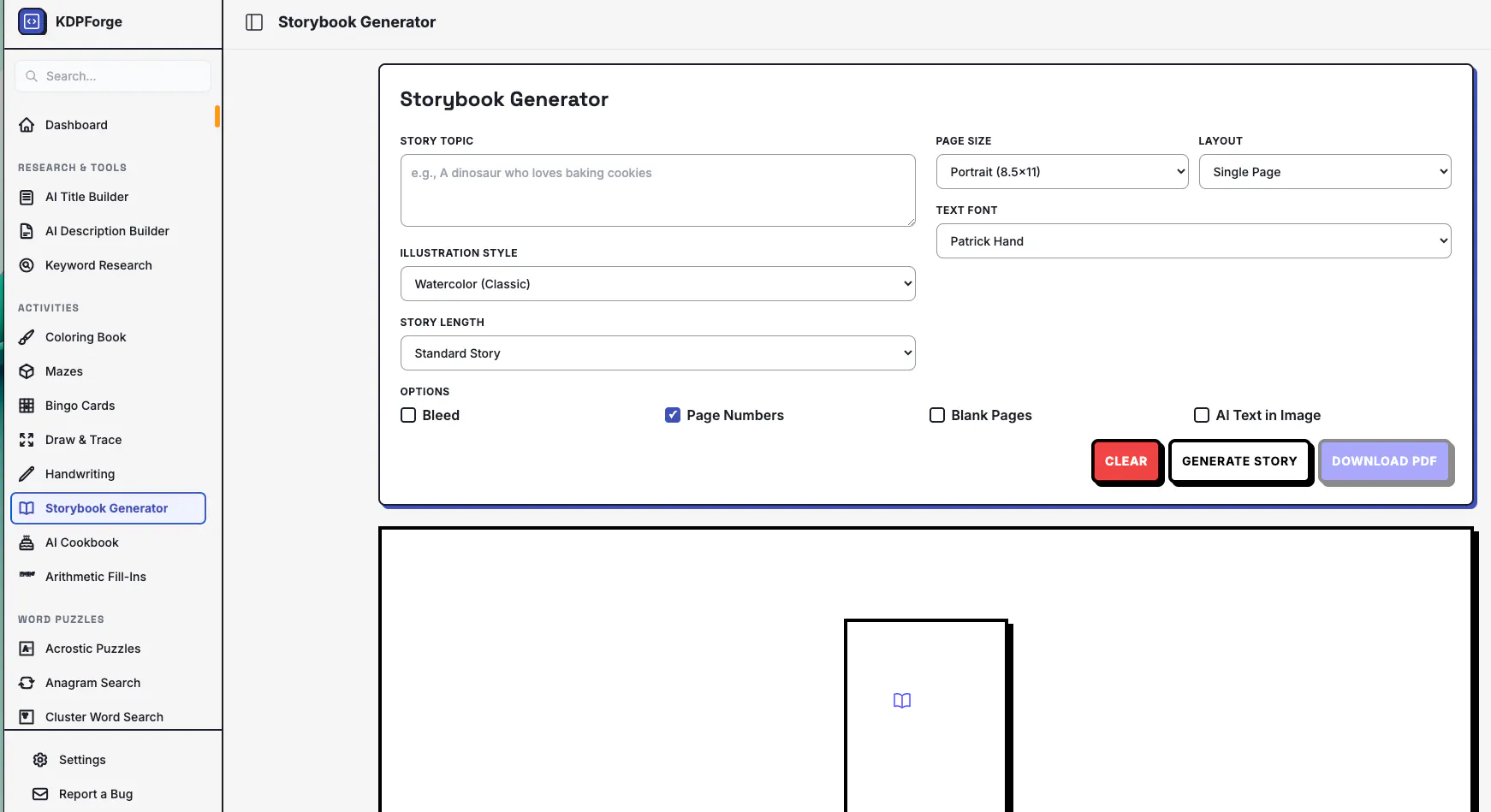
Task: Open the Text Font dropdown
Action: pyautogui.click(x=1193, y=241)
